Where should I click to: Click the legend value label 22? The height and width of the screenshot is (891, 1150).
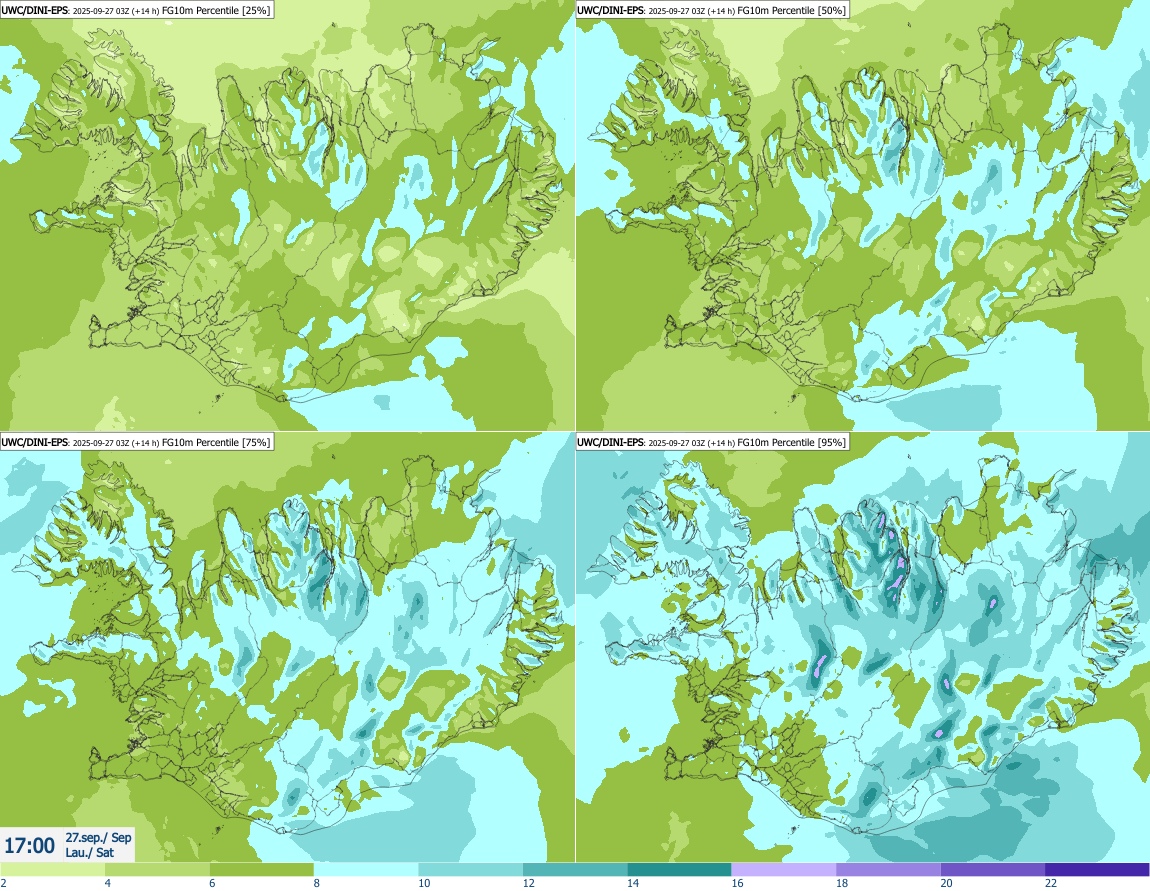1051,883
